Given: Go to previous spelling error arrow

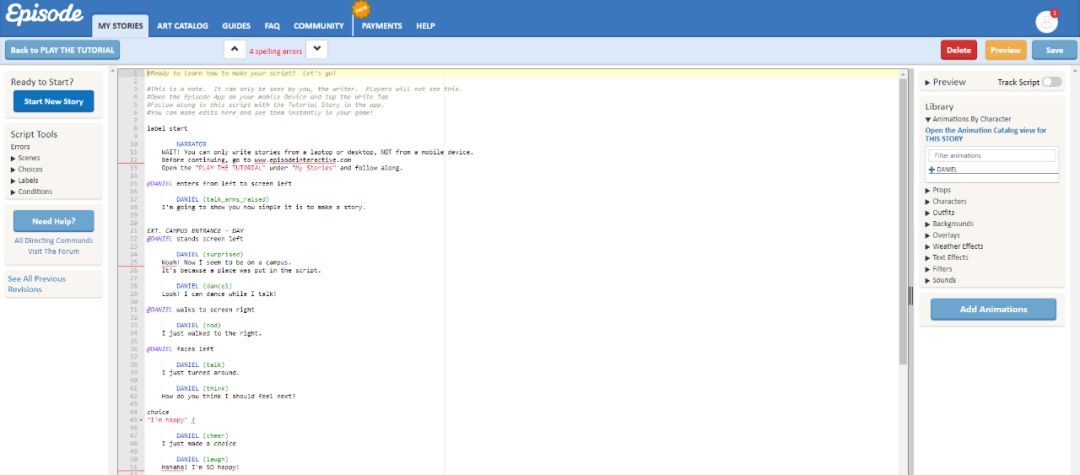Looking at the screenshot, I should coord(234,50).
